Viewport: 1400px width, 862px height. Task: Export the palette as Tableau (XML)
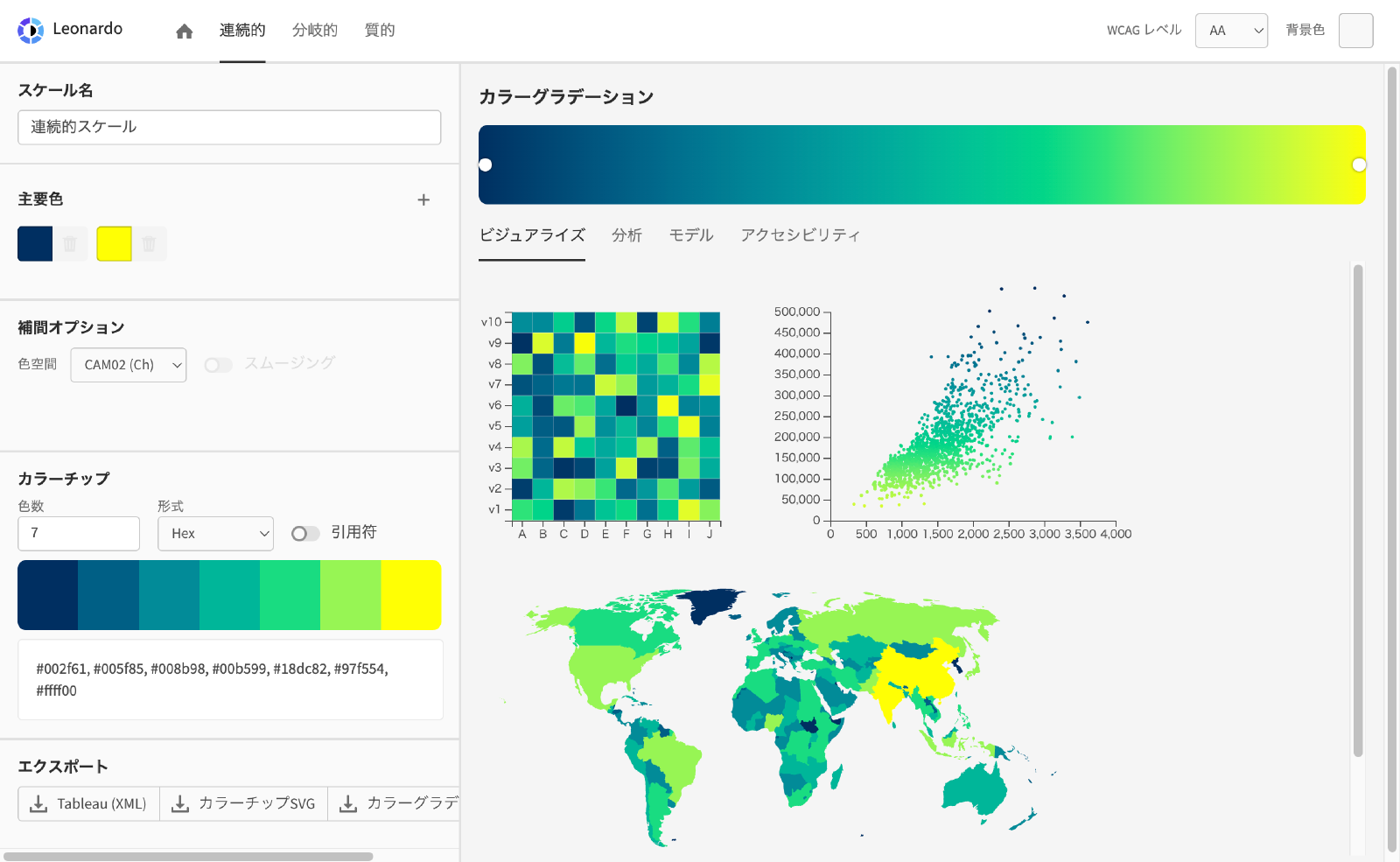coord(87,802)
